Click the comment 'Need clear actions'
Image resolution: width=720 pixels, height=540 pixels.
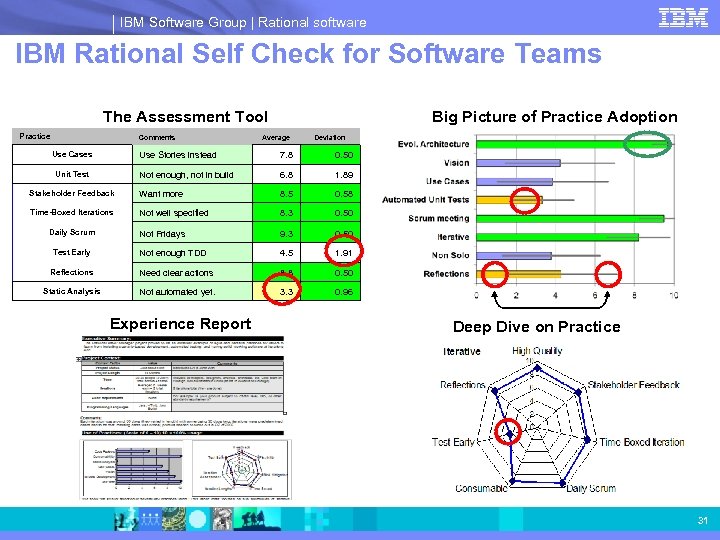click(176, 273)
